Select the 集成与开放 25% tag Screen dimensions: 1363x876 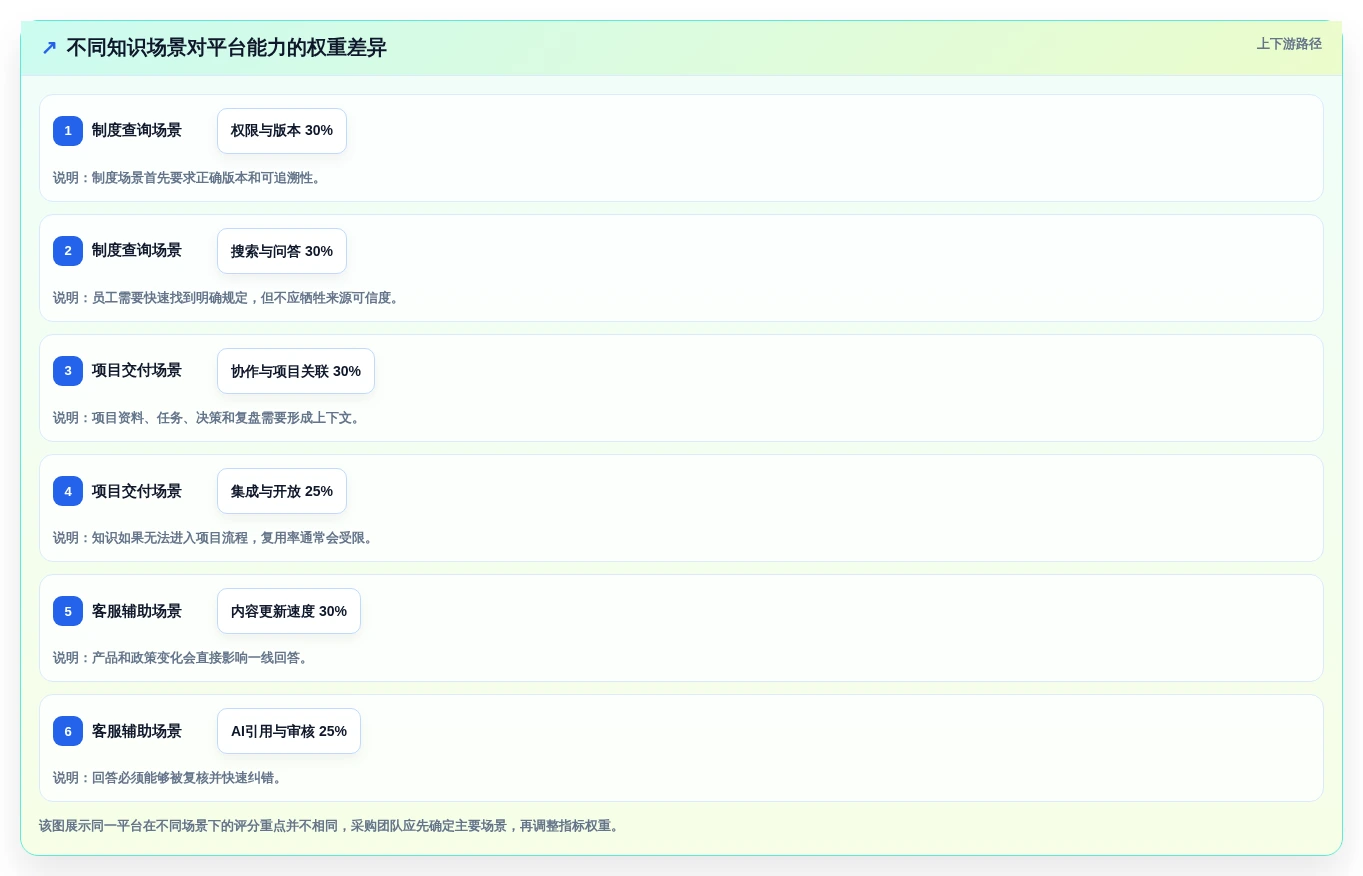tap(282, 491)
